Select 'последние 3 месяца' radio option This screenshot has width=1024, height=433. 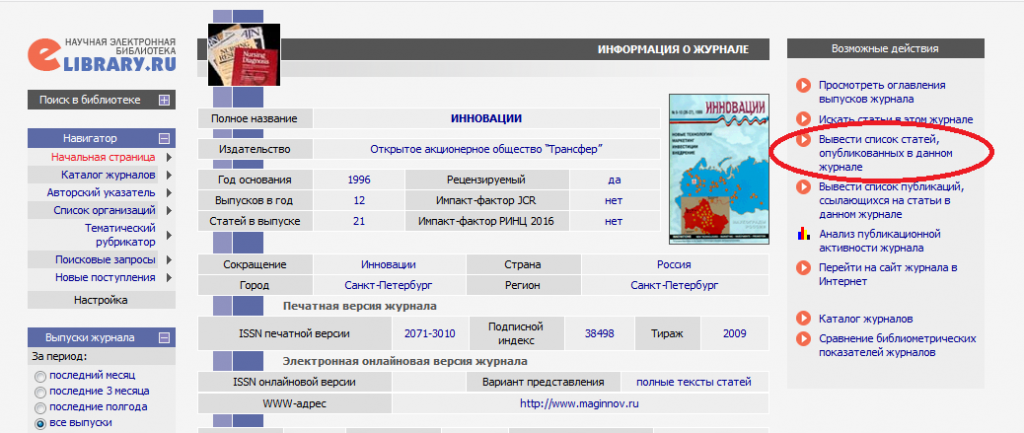pos(40,392)
